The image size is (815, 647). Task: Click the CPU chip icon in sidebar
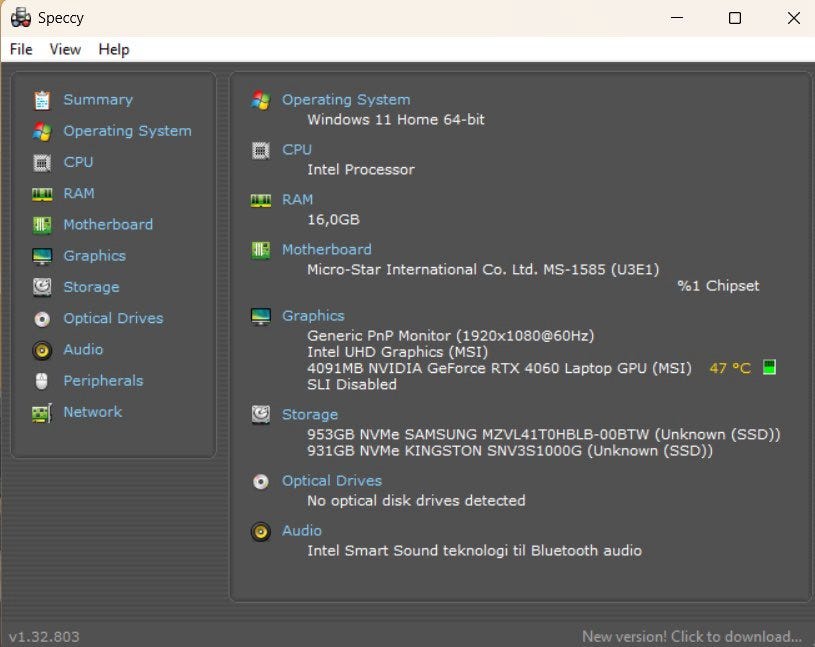click(42, 163)
